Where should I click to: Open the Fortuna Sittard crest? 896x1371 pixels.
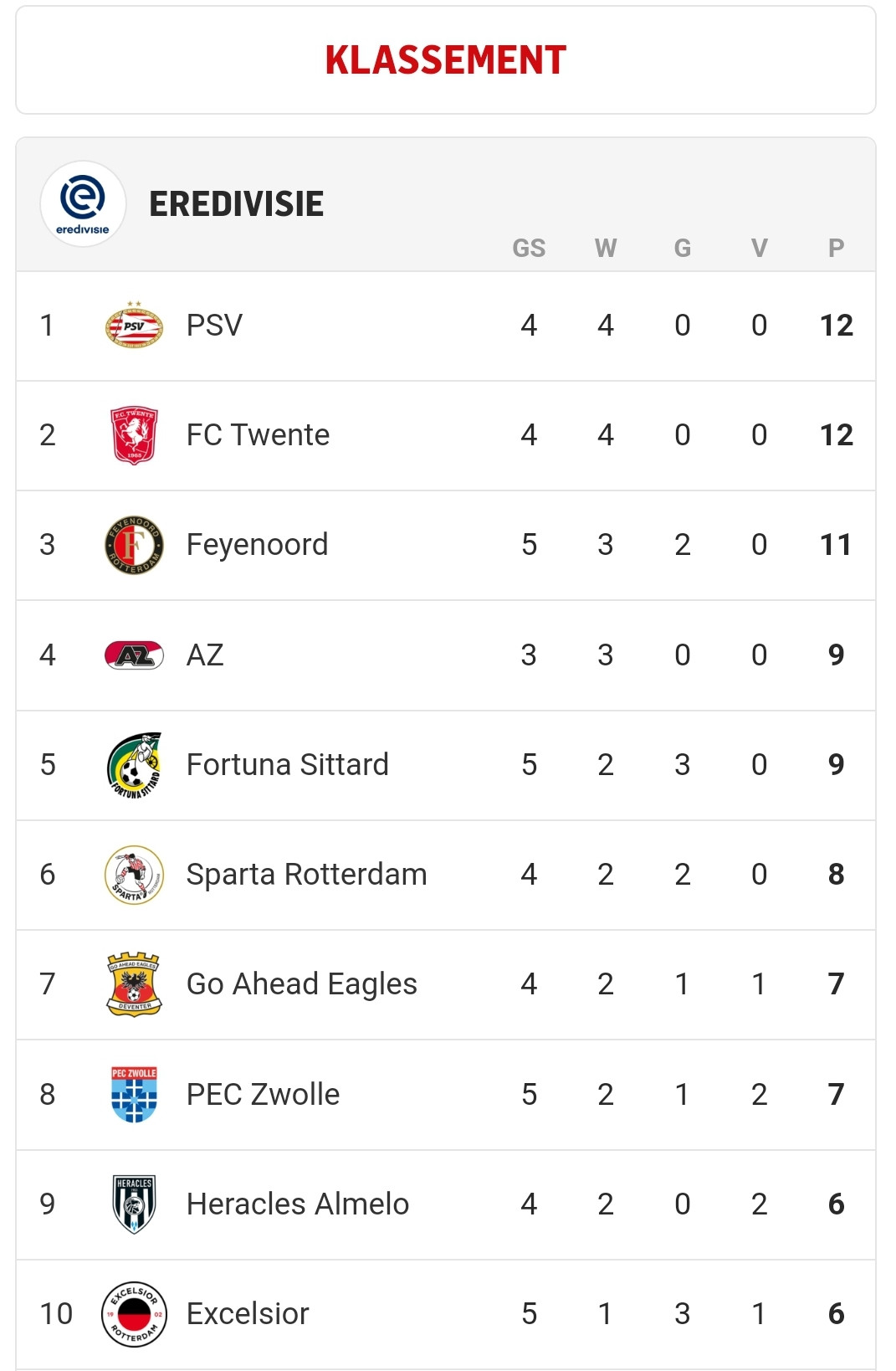(x=134, y=765)
